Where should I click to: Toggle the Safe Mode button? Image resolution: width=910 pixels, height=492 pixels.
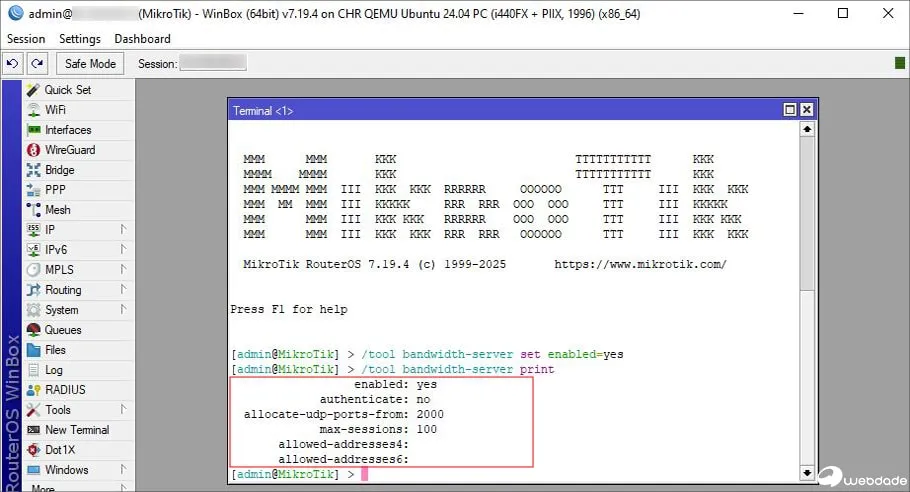coord(90,64)
